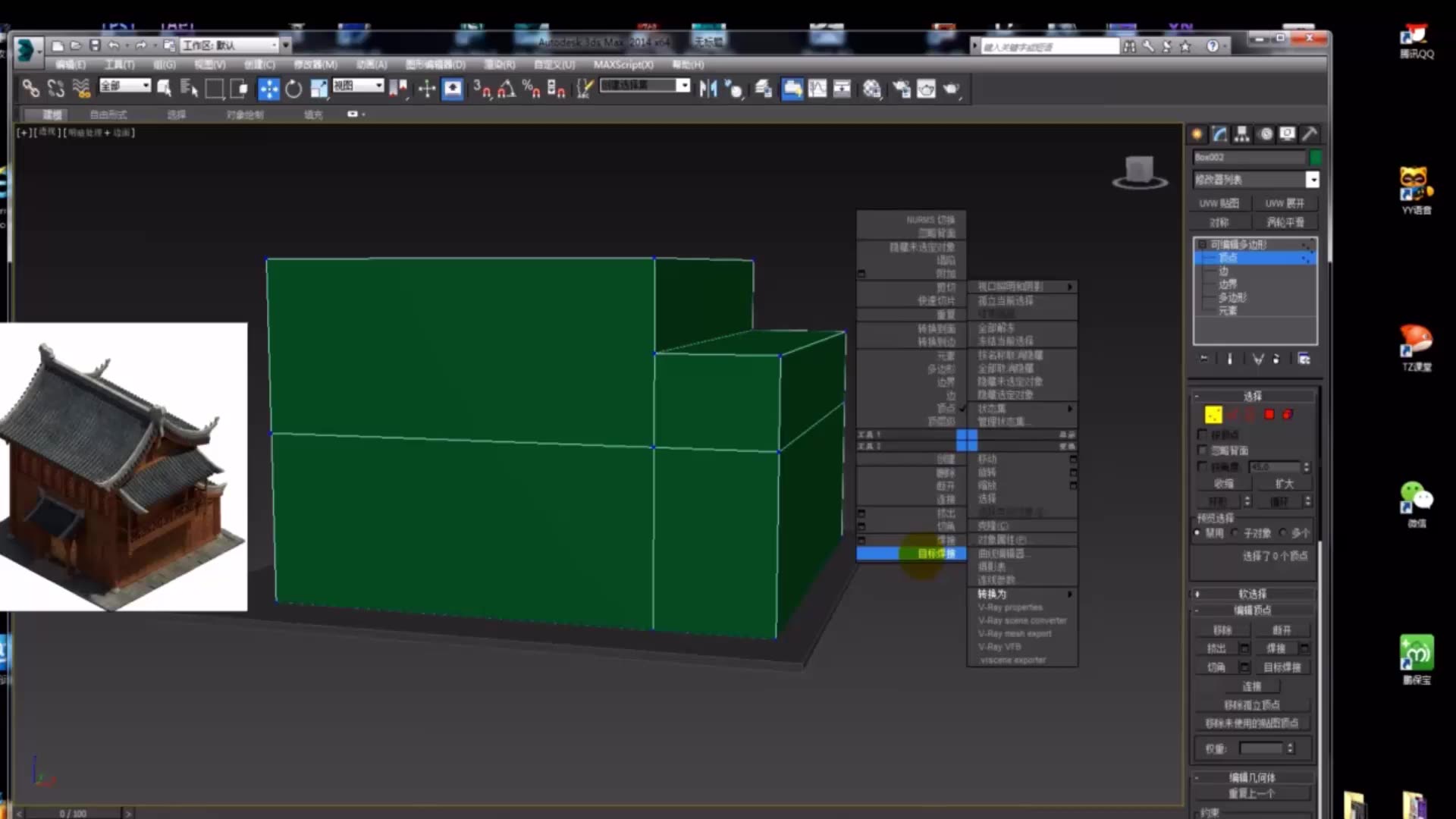Activate the Scale tool
This screenshot has height=819, width=1456.
click(318, 88)
